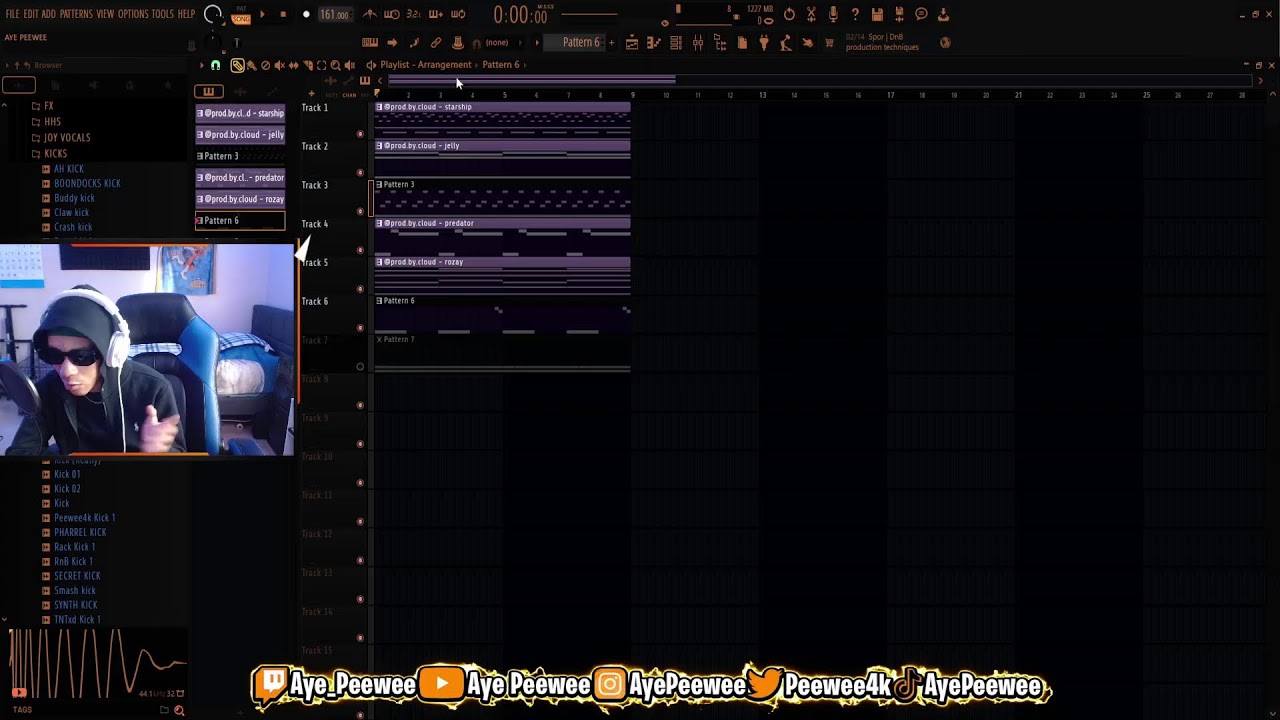
Task: Click the main volume knob
Action: [x=213, y=13]
